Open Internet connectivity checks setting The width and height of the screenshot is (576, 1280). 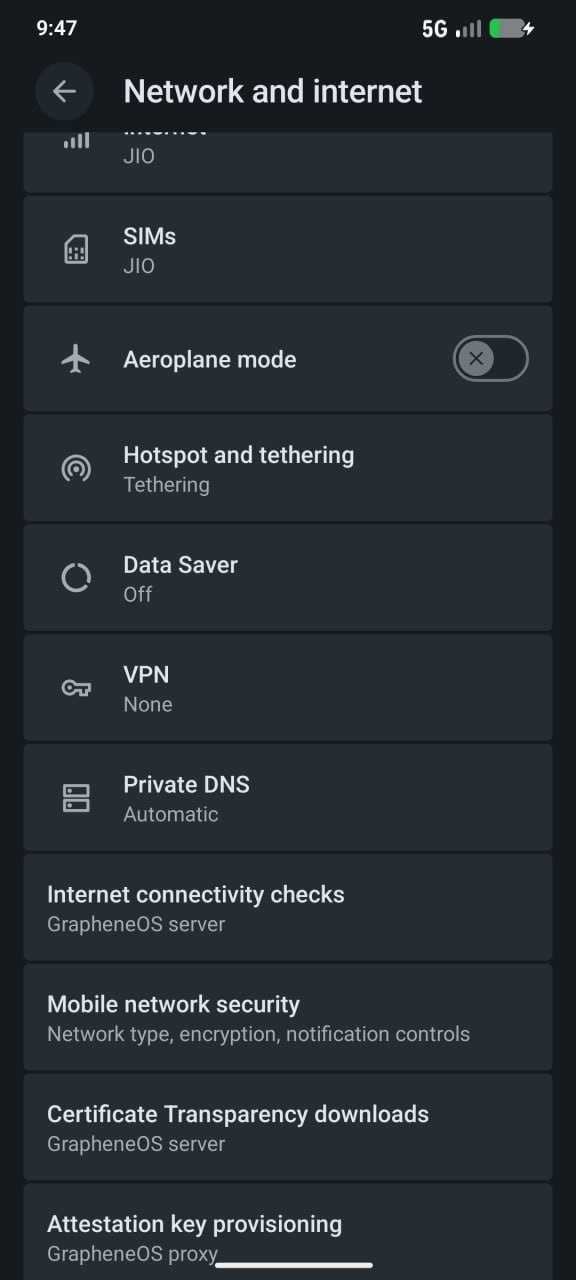point(288,908)
